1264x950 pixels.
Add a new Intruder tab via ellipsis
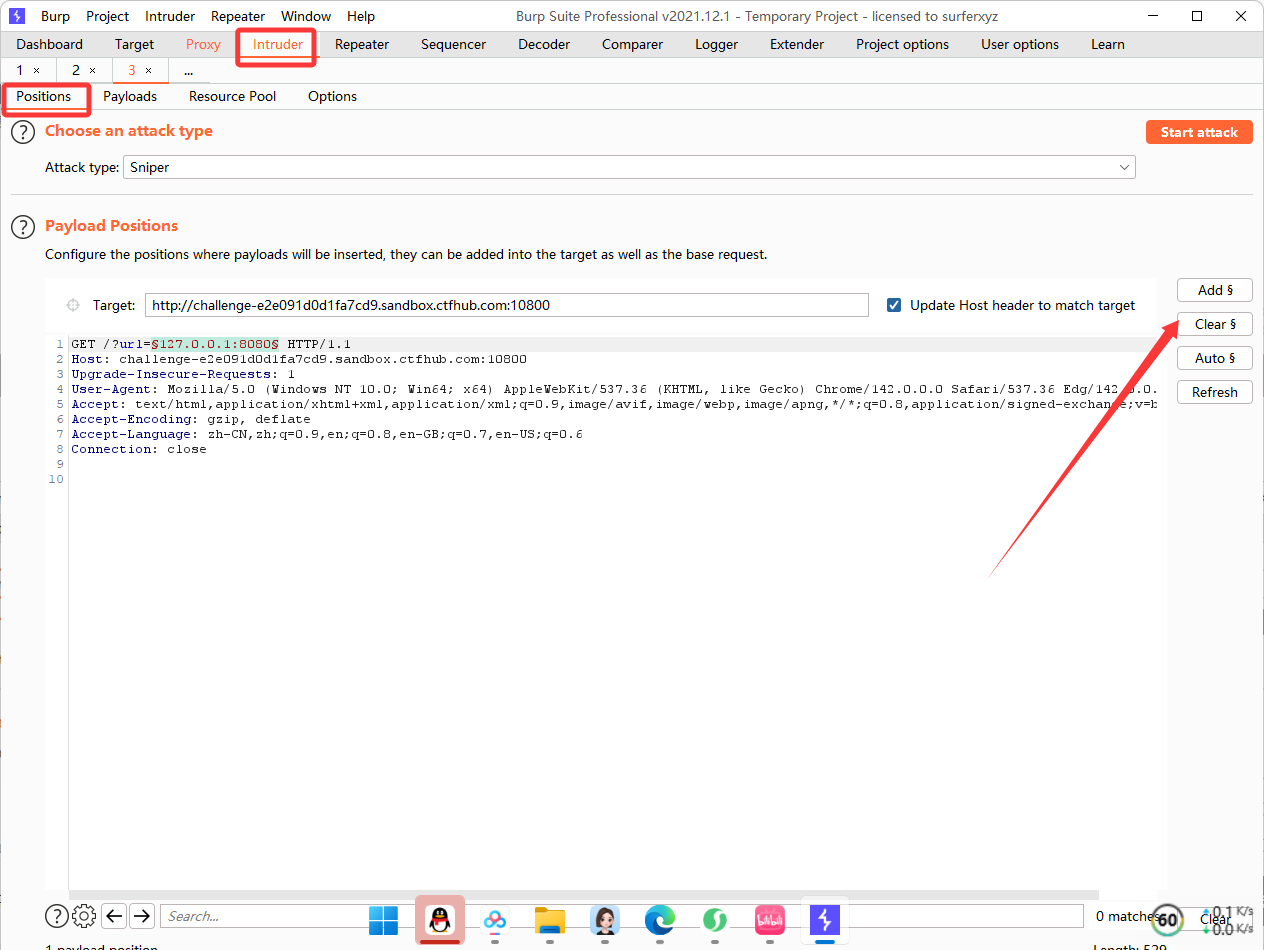pos(188,70)
